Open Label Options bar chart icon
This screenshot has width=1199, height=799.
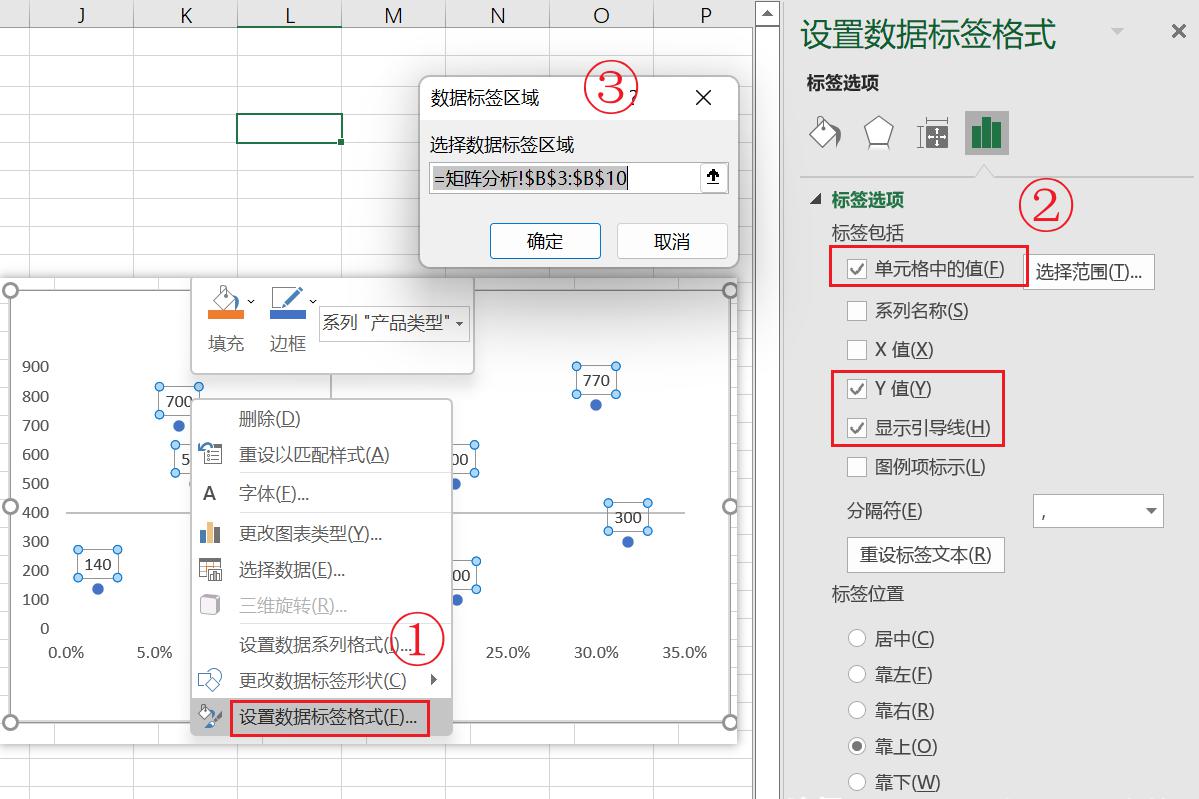[986, 133]
